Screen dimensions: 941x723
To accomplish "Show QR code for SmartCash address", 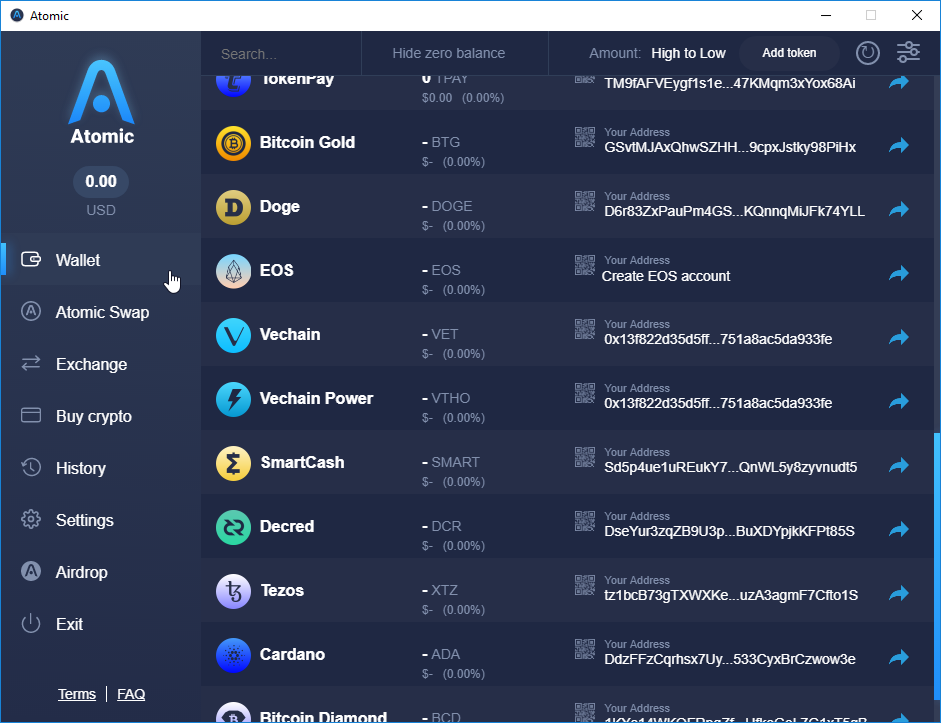I will (585, 457).
